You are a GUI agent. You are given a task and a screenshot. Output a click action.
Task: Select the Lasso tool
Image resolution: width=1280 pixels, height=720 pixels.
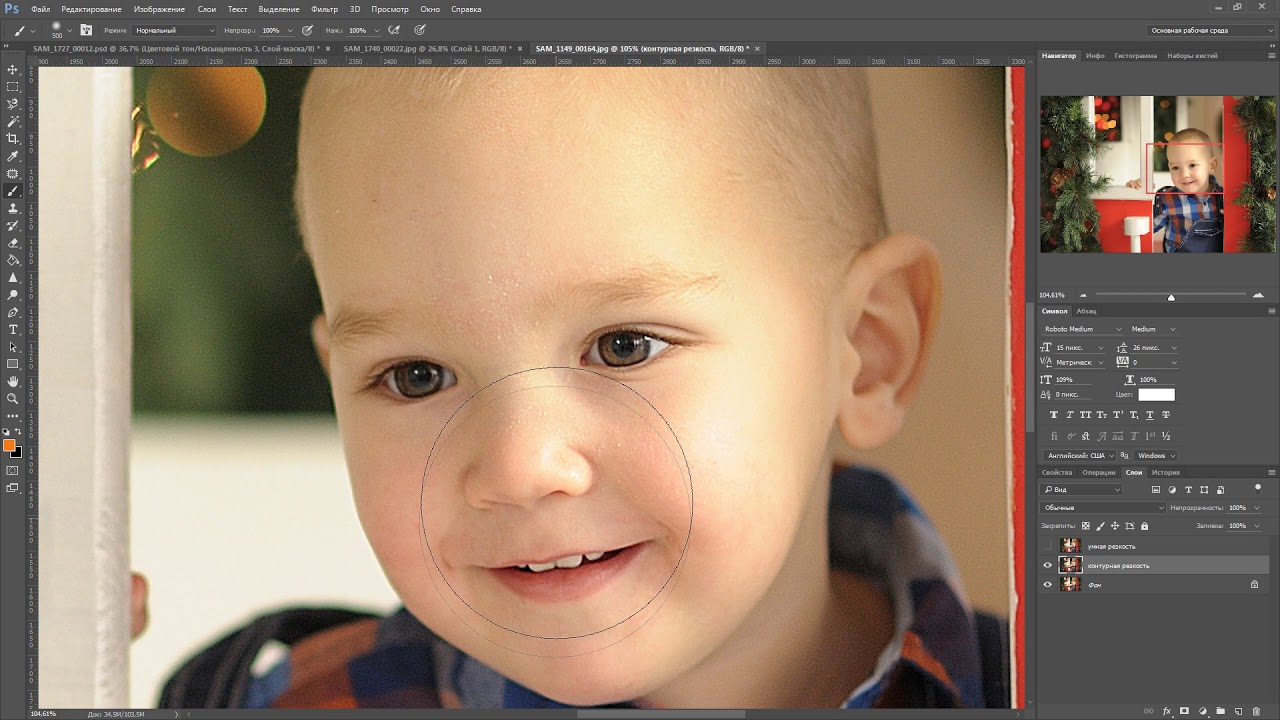click(x=13, y=104)
